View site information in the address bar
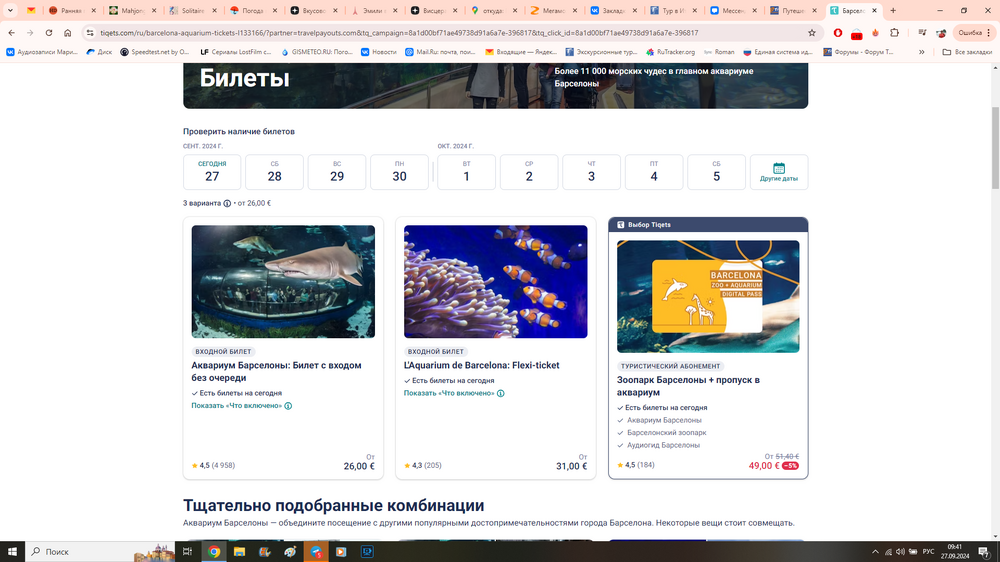 [90, 33]
